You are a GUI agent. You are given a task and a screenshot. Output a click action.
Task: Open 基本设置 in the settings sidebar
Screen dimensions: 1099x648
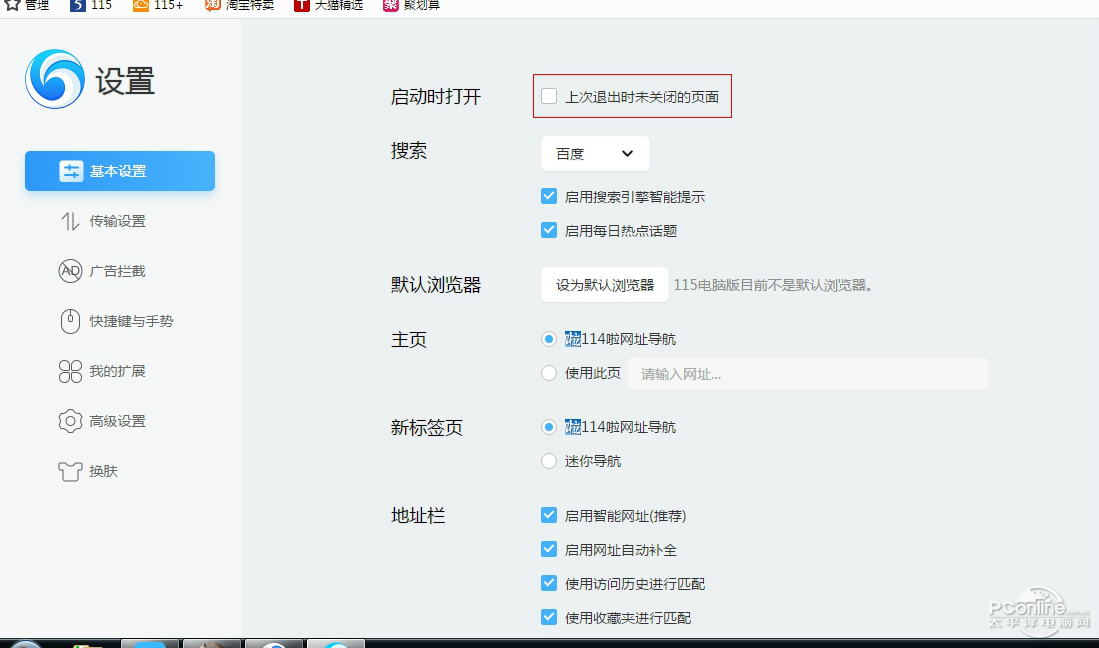click(x=120, y=171)
